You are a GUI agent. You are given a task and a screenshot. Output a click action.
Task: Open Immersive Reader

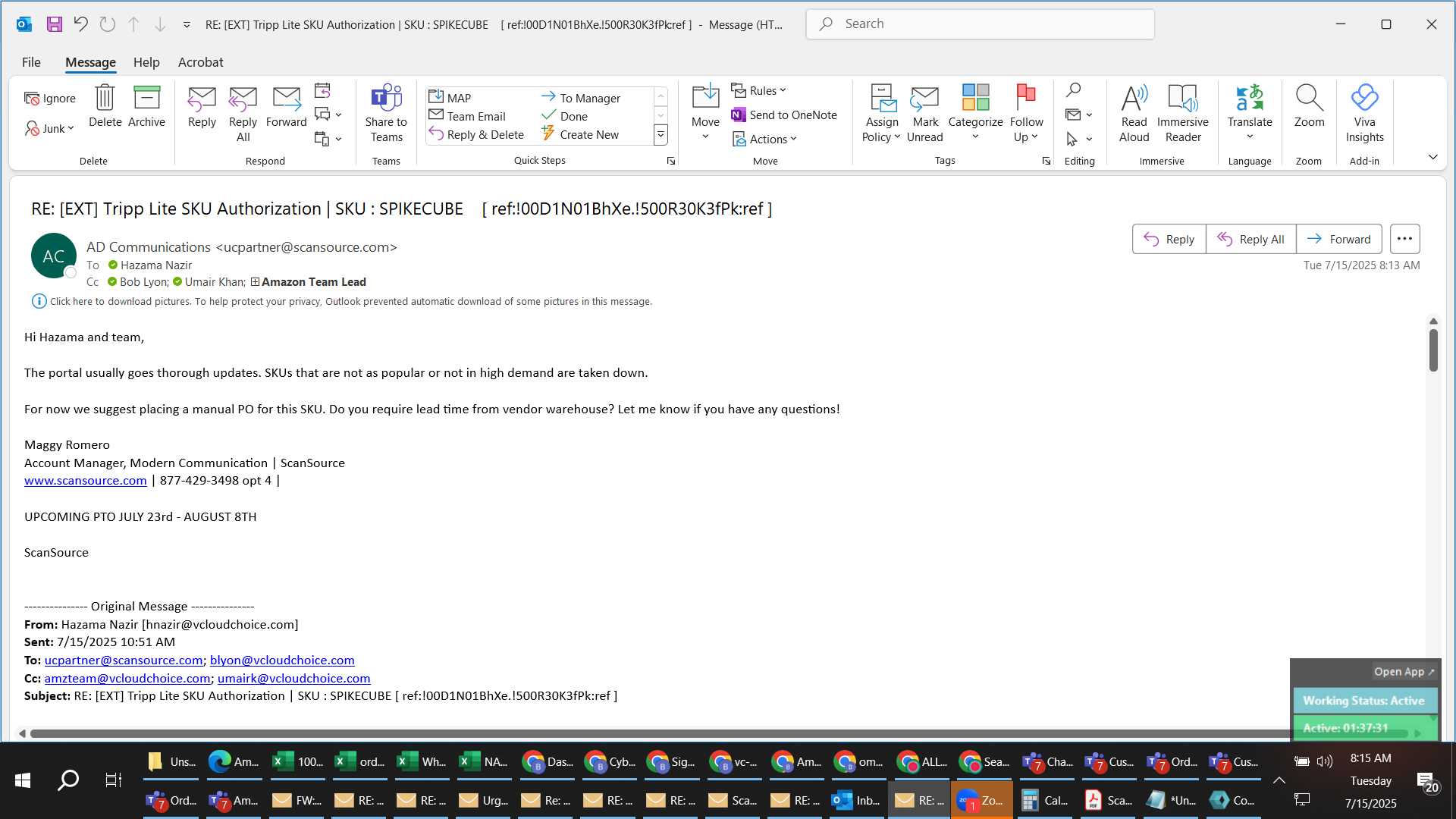1183,114
